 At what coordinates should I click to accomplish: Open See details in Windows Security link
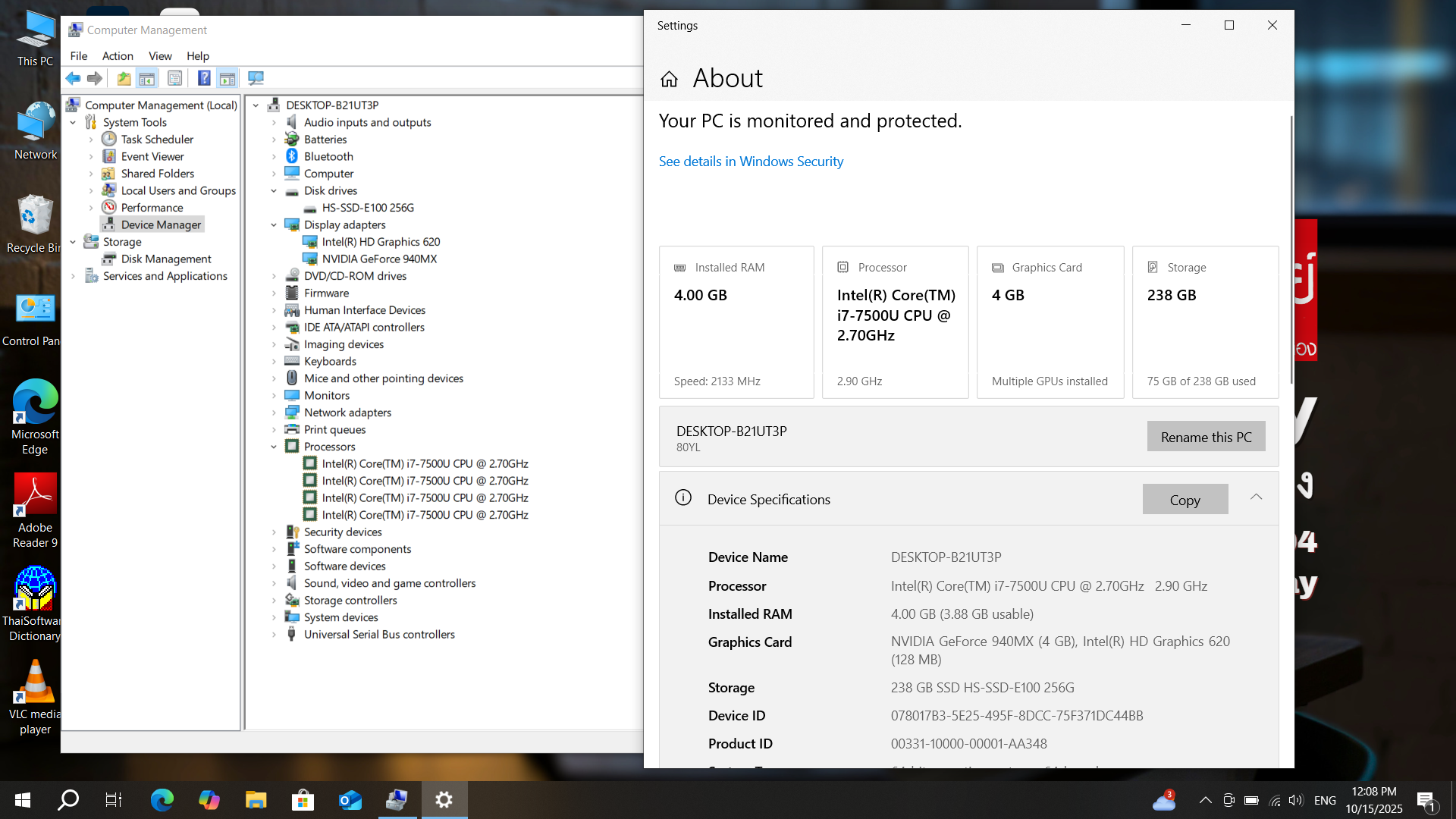click(750, 161)
